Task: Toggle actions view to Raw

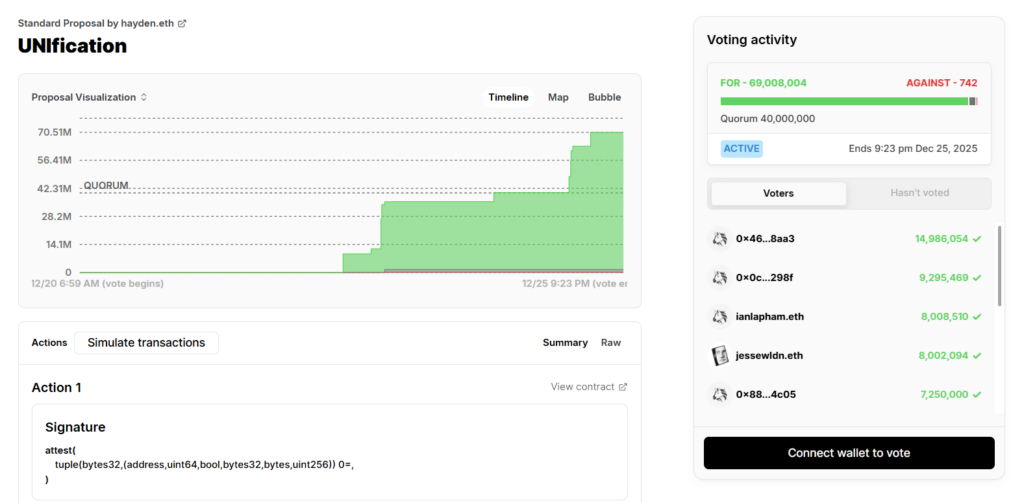Action: (x=610, y=343)
